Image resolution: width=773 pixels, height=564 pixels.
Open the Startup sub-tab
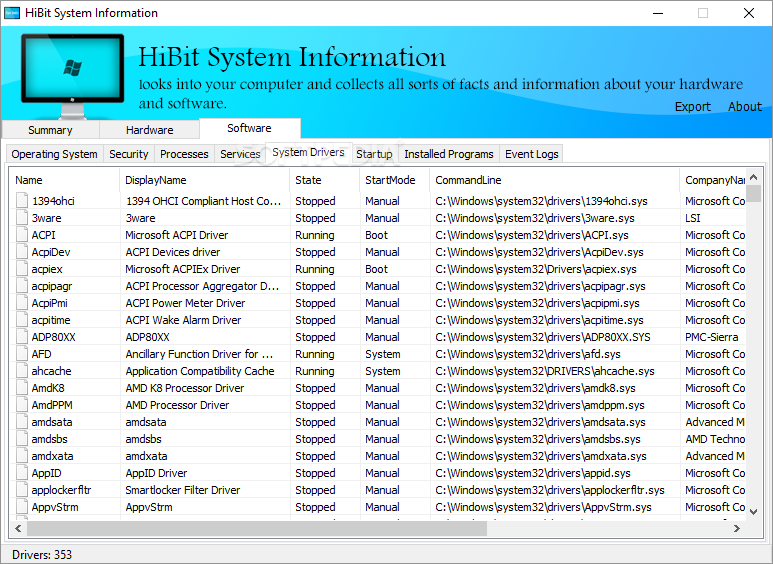click(374, 154)
